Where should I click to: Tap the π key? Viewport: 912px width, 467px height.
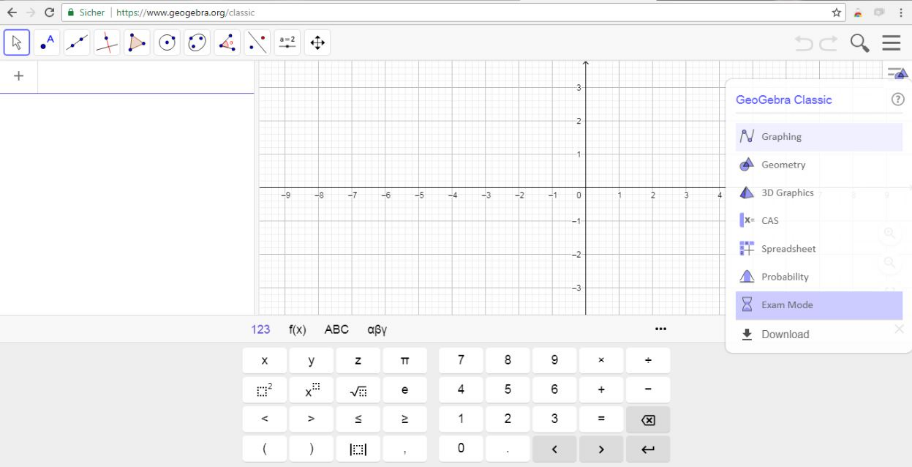tap(405, 361)
